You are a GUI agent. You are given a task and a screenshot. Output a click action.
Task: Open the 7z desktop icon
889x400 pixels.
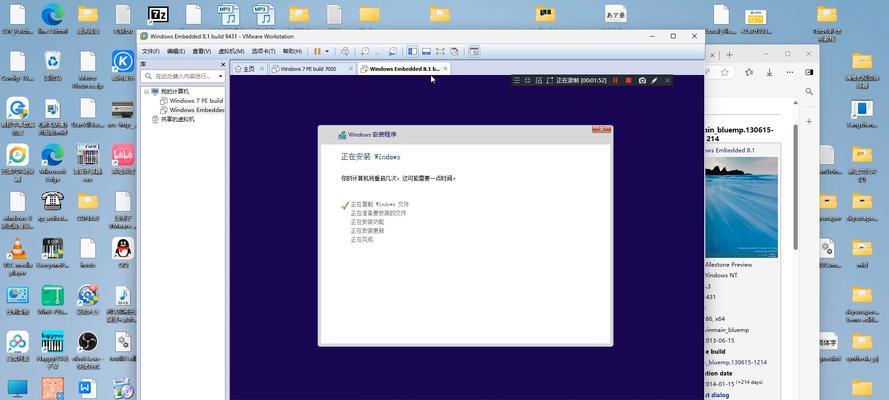pyautogui.click(x=158, y=14)
